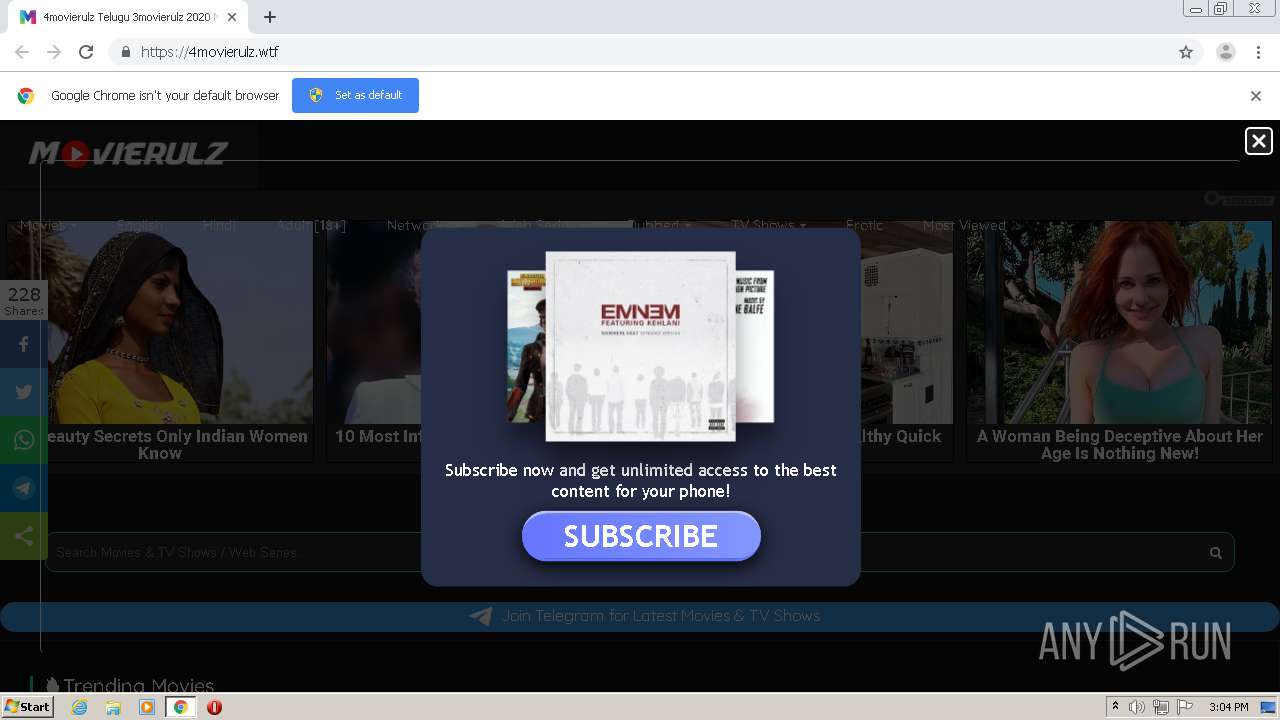Screen dimensions: 1280x720
Task: Expand the TV Shows dropdown menu
Action: (768, 225)
